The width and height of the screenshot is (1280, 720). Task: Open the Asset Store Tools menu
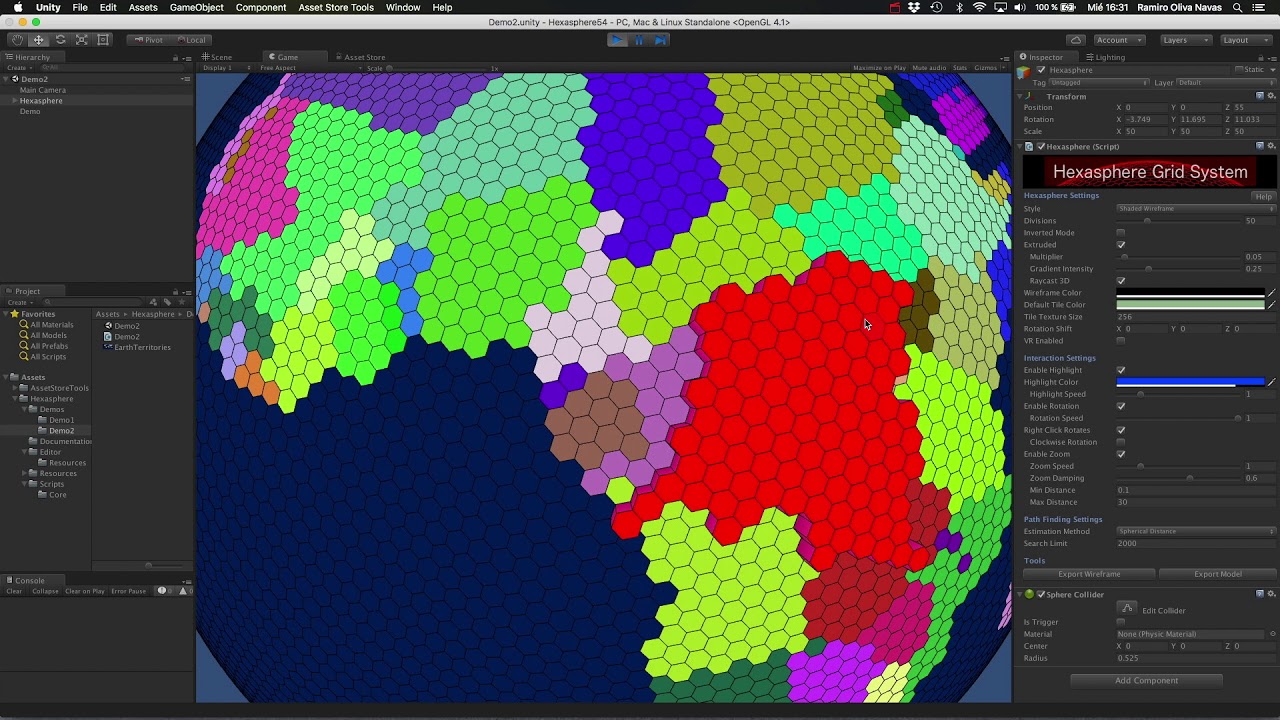tap(336, 7)
